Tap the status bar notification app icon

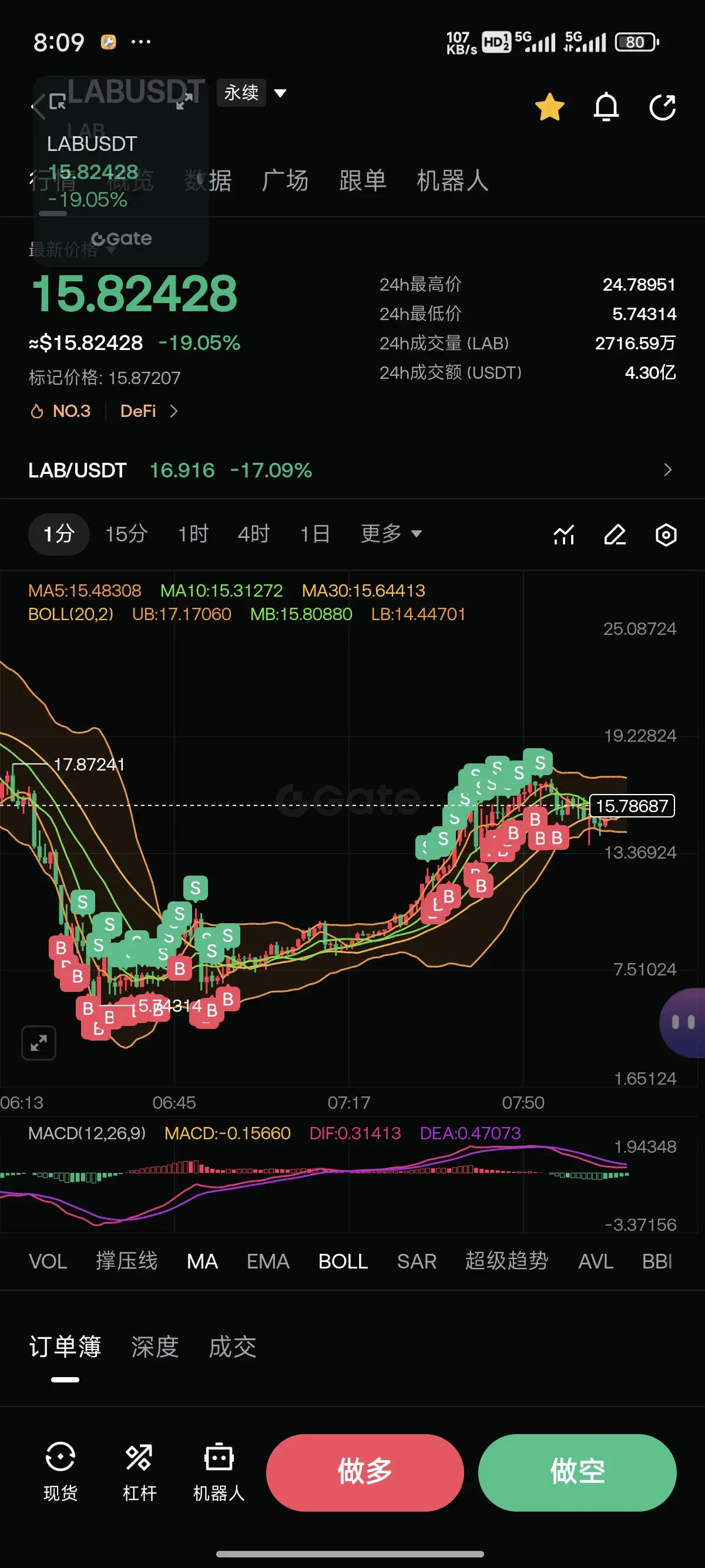[x=108, y=42]
